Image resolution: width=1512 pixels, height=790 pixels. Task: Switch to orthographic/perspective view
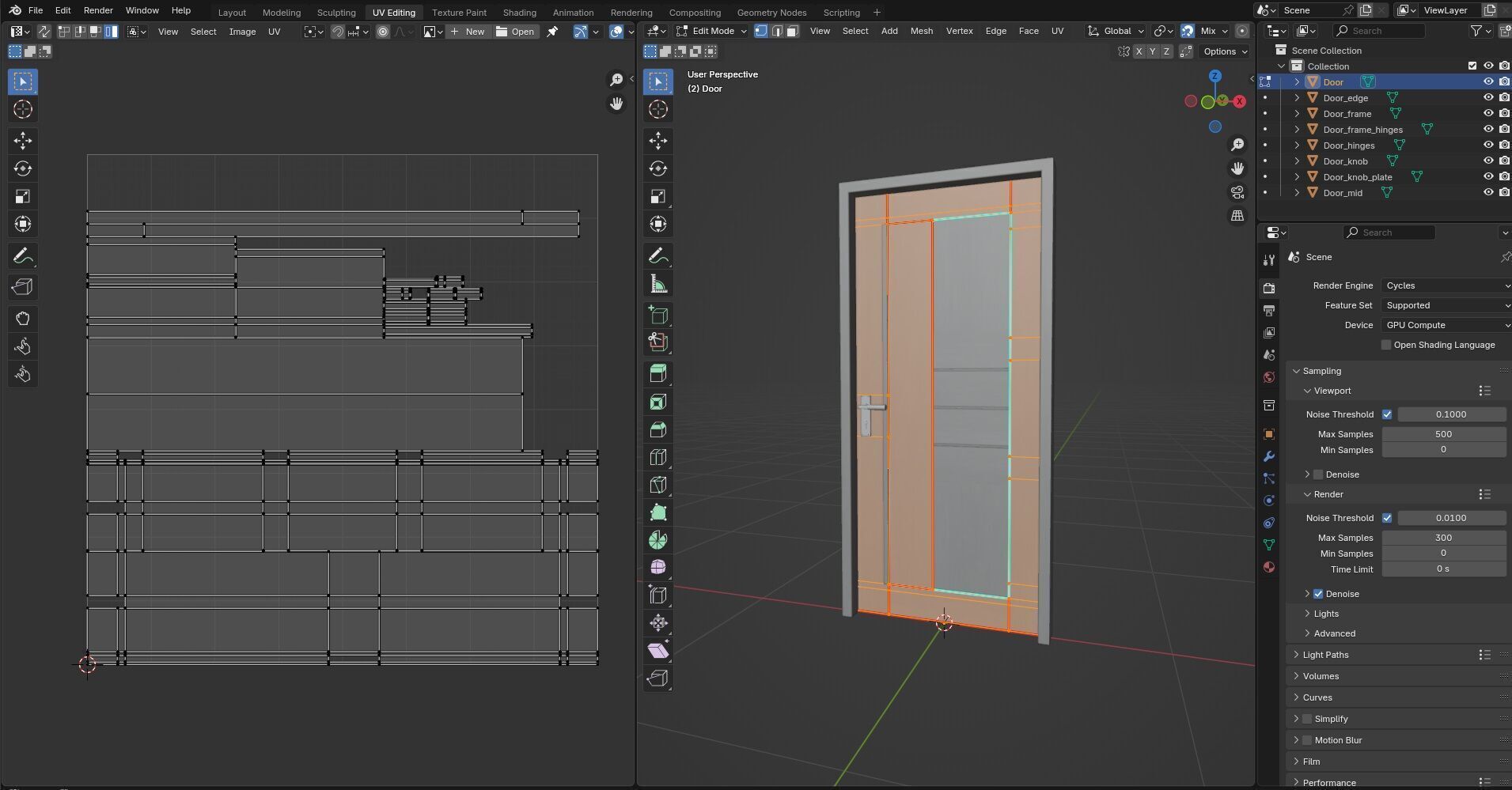pos(1237,216)
